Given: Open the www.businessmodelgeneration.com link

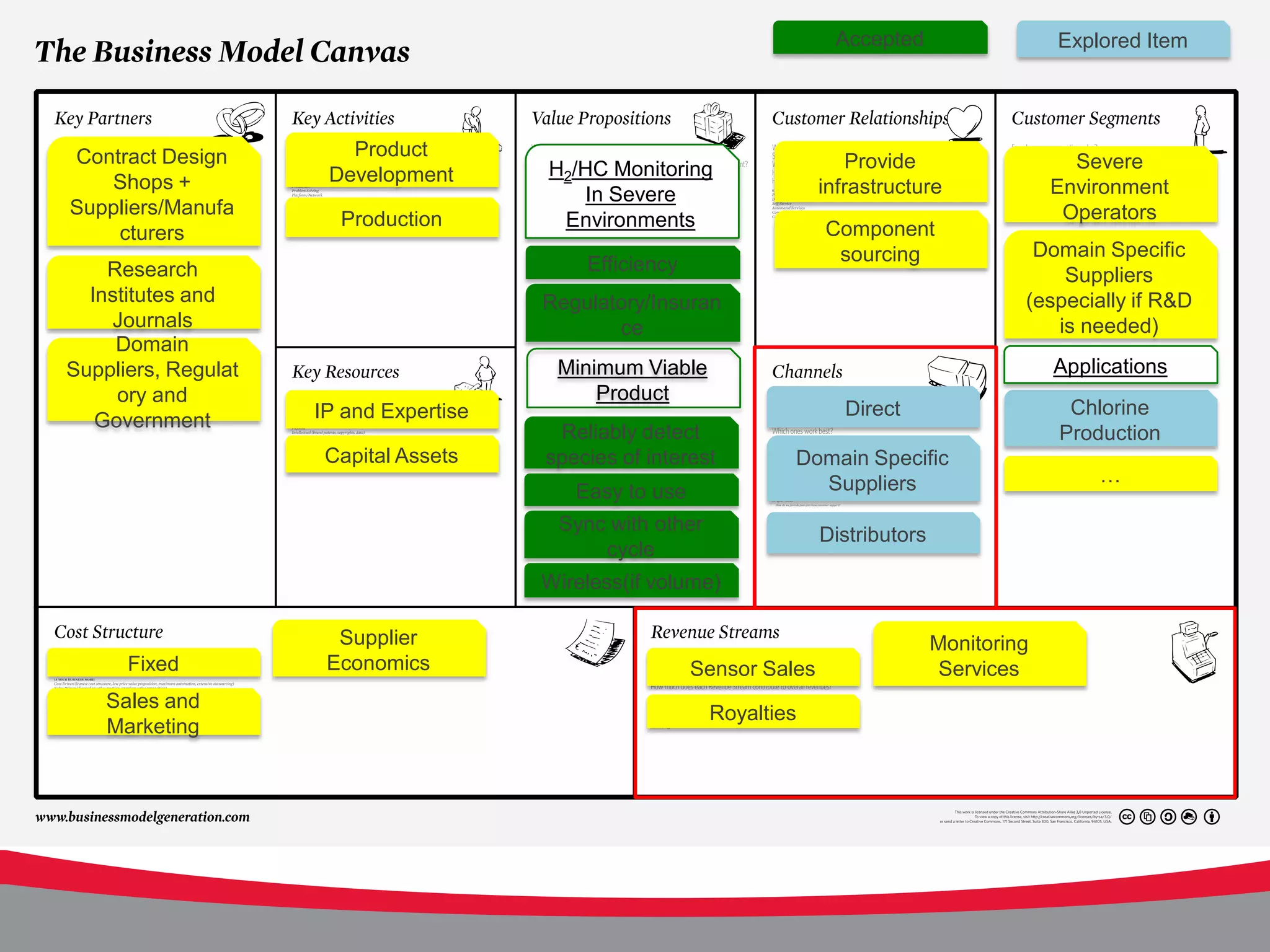Looking at the screenshot, I should click(142, 817).
